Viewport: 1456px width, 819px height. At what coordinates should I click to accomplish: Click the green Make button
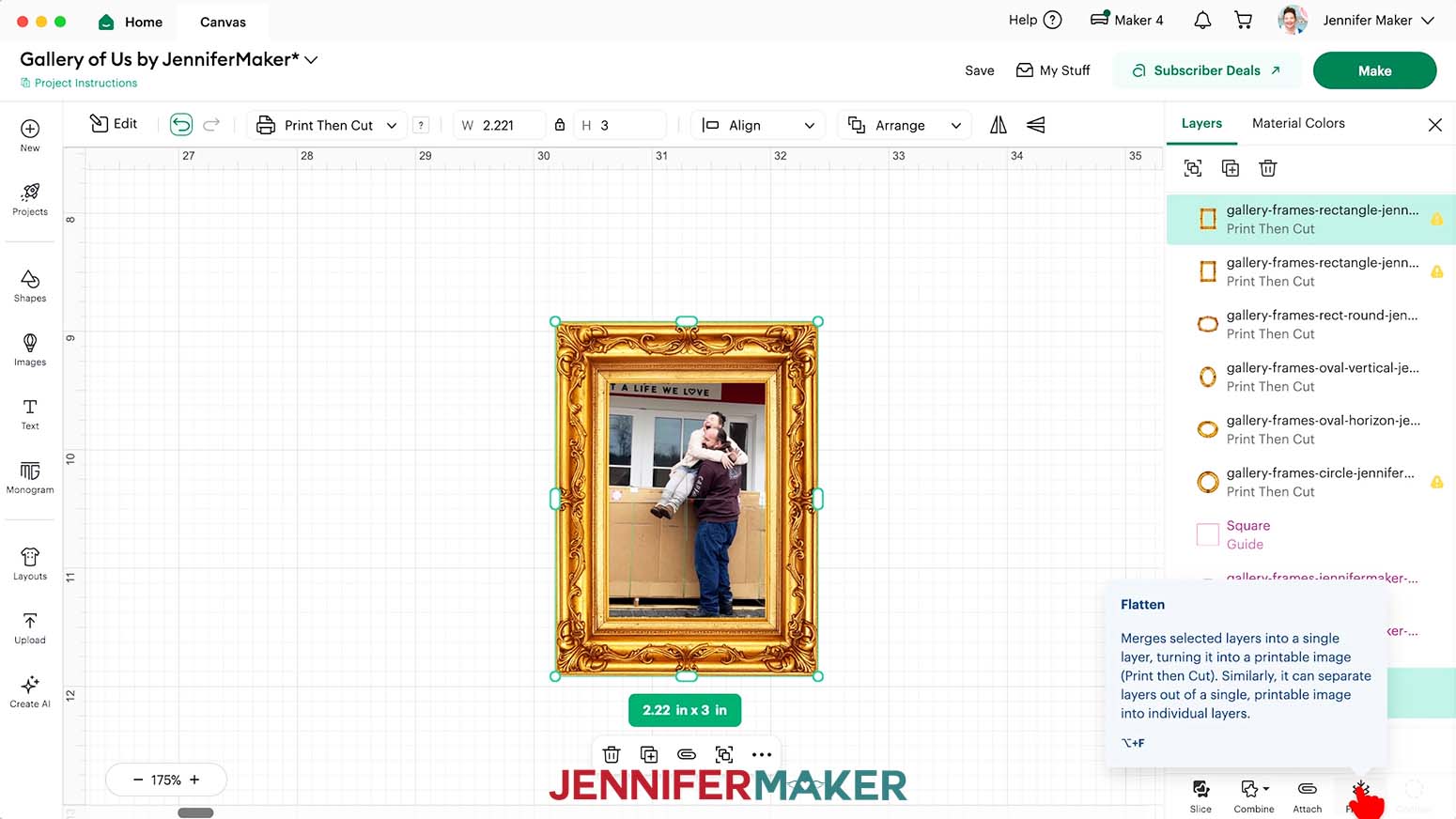[1374, 70]
